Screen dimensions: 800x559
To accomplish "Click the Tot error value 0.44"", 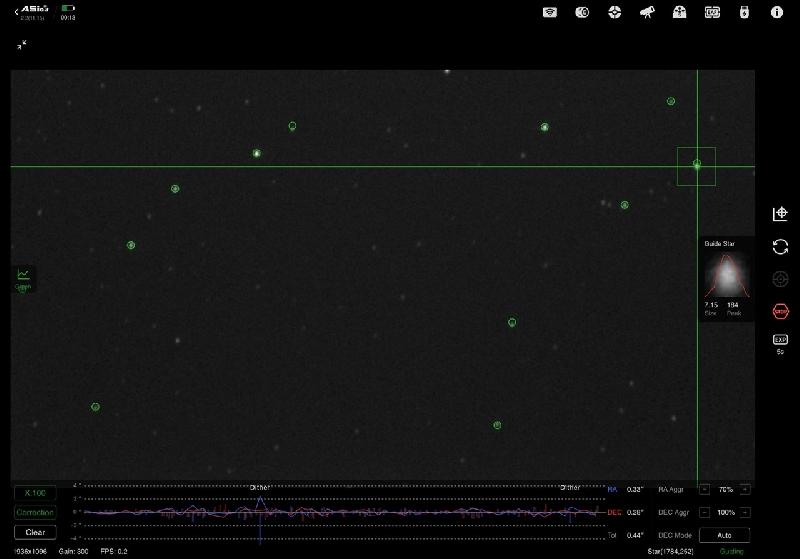I will [x=635, y=535].
